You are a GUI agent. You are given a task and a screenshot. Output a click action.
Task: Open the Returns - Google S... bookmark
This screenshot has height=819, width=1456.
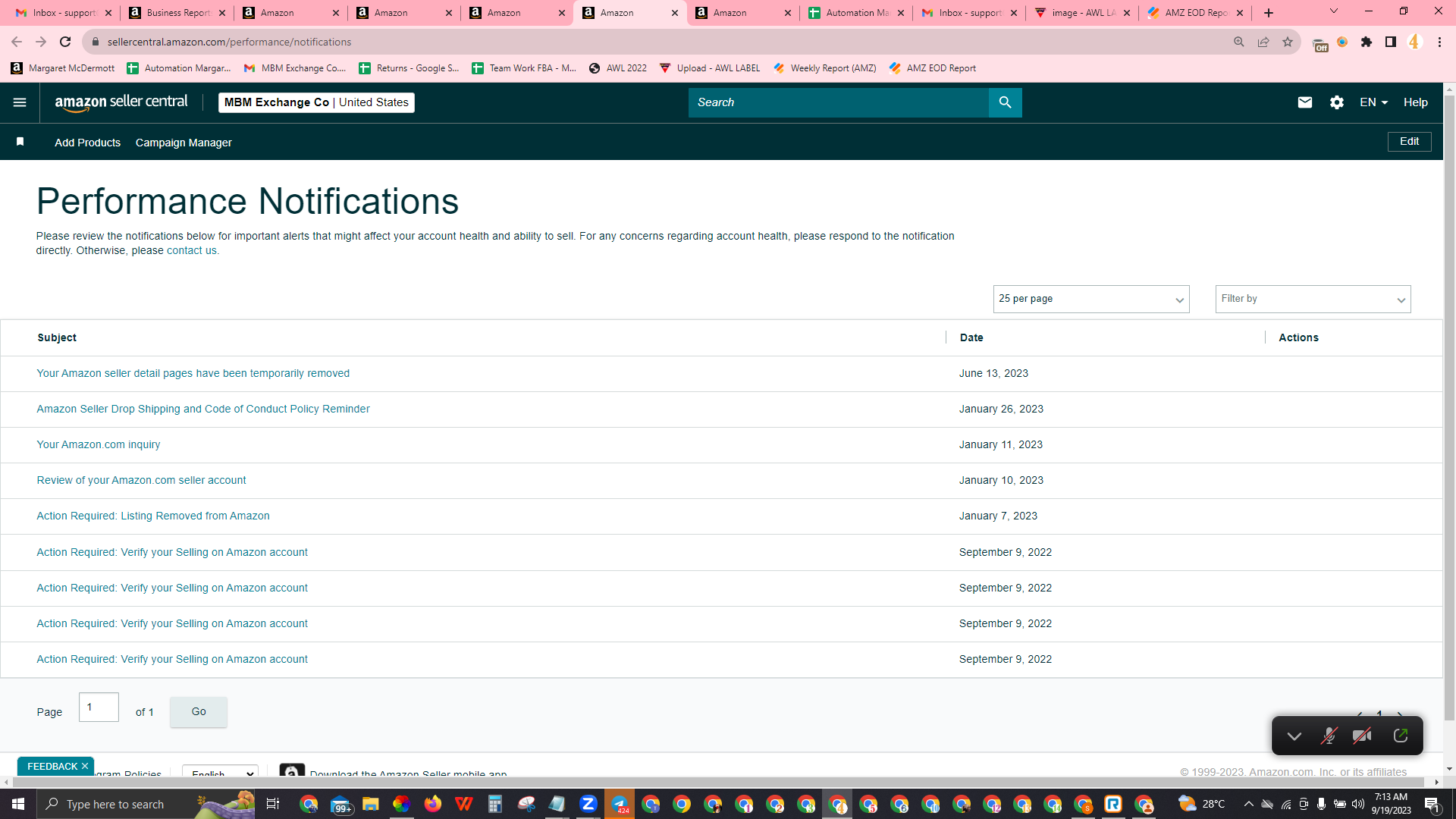(409, 68)
